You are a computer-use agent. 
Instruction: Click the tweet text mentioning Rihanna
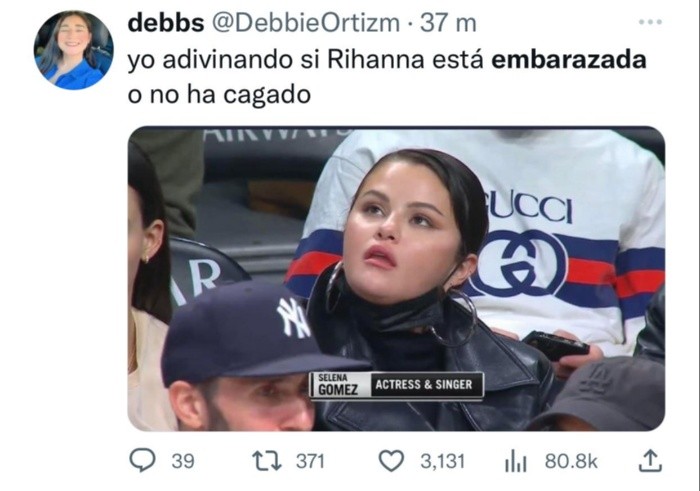point(387,77)
